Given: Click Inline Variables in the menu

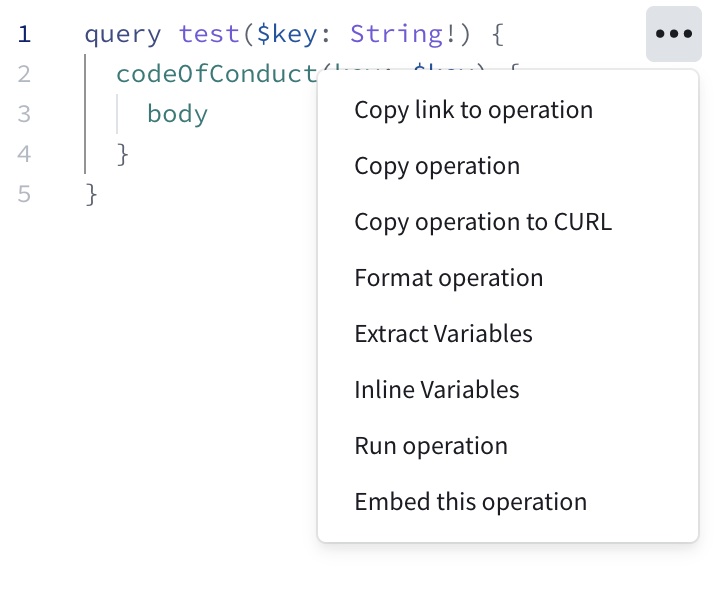Looking at the screenshot, I should pos(436,390).
